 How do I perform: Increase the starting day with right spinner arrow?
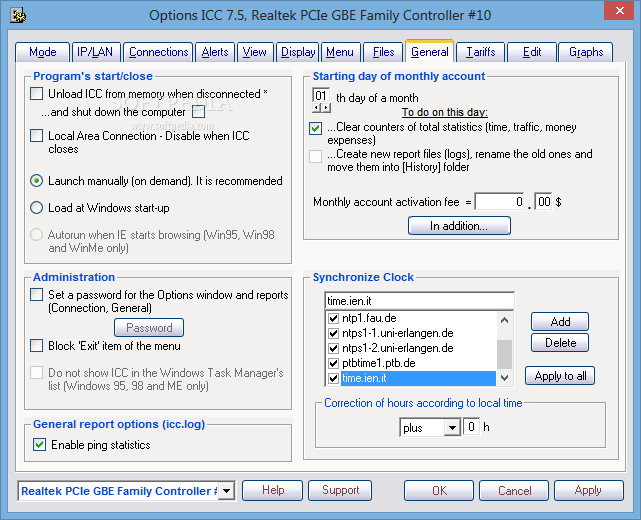coord(326,108)
